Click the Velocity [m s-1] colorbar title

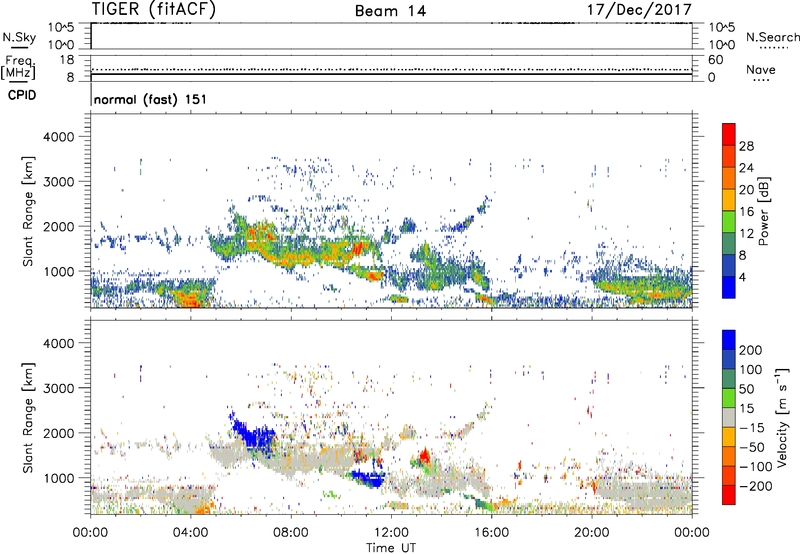coord(782,417)
